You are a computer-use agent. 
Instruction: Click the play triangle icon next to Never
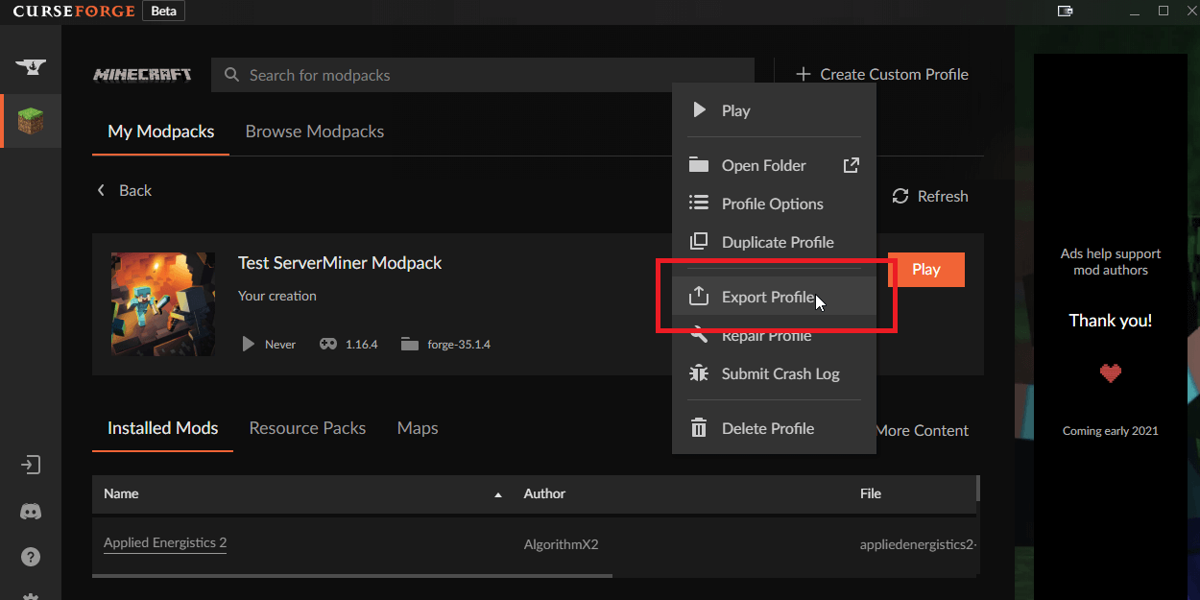pyautogui.click(x=248, y=344)
